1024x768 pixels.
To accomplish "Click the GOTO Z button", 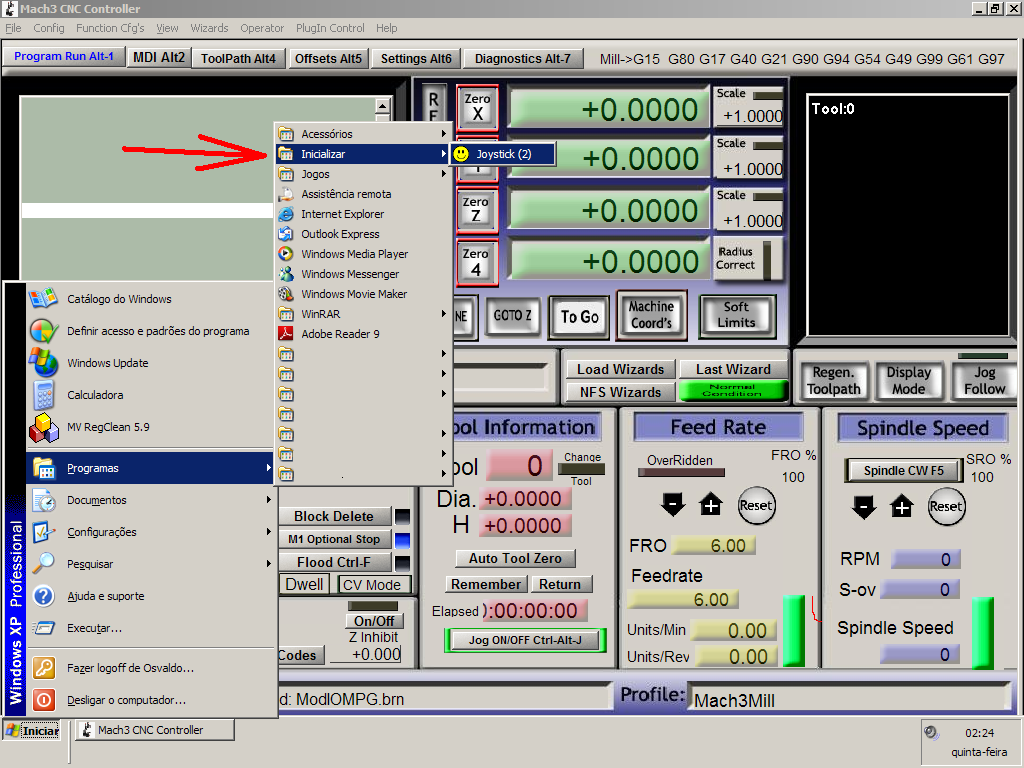I will [x=513, y=316].
